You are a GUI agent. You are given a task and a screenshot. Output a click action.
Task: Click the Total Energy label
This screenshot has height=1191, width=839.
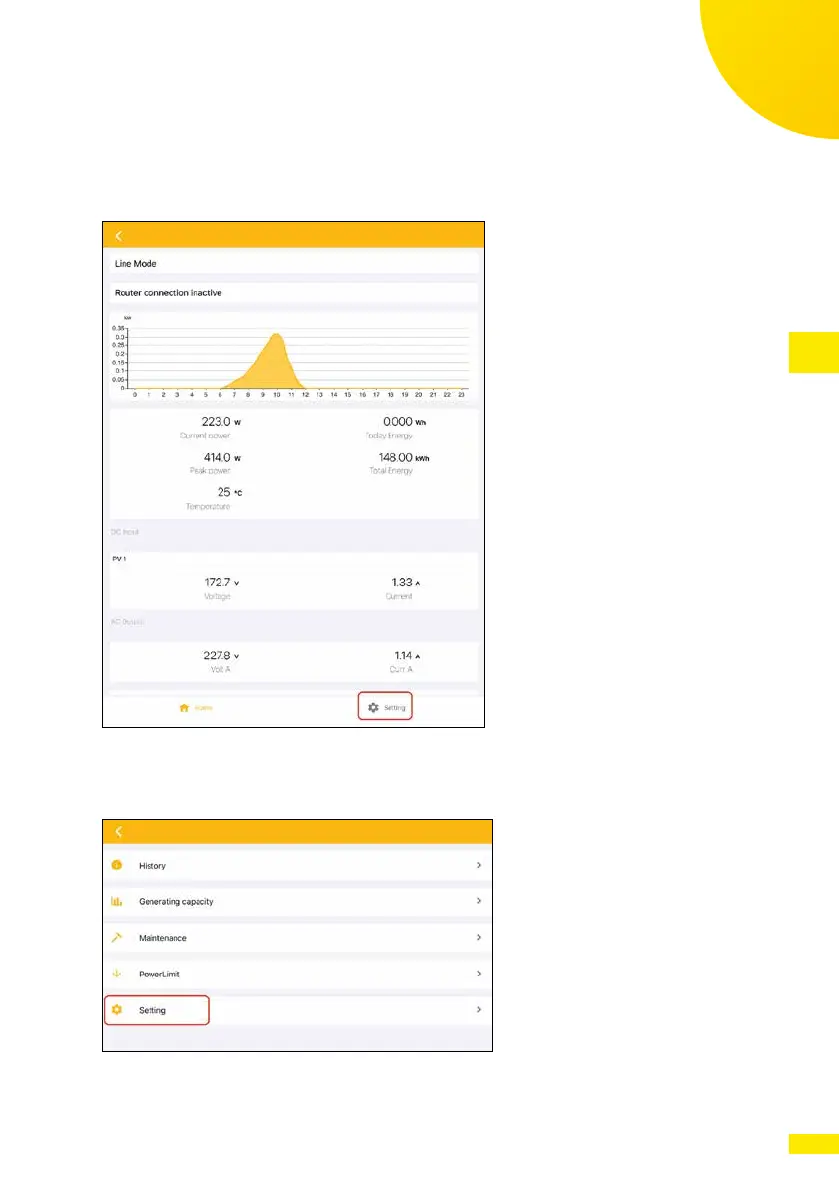point(391,471)
